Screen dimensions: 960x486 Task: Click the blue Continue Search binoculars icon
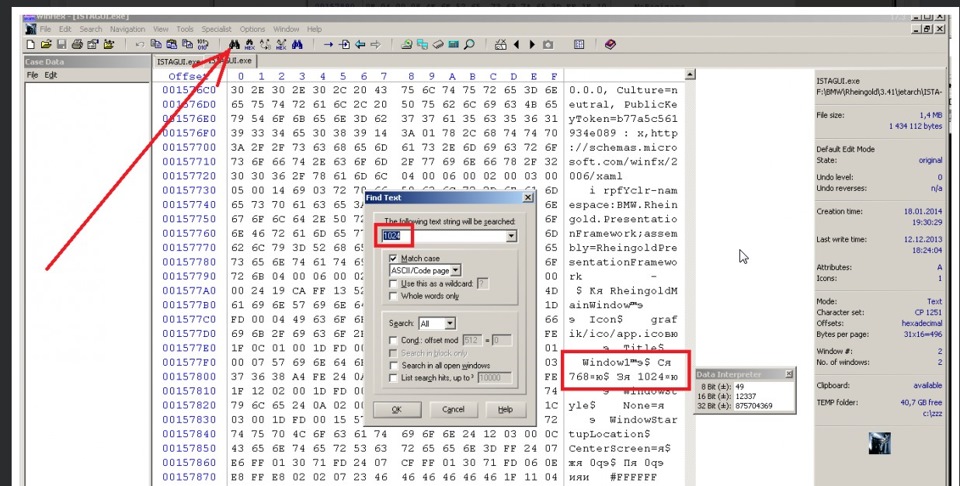coord(298,45)
